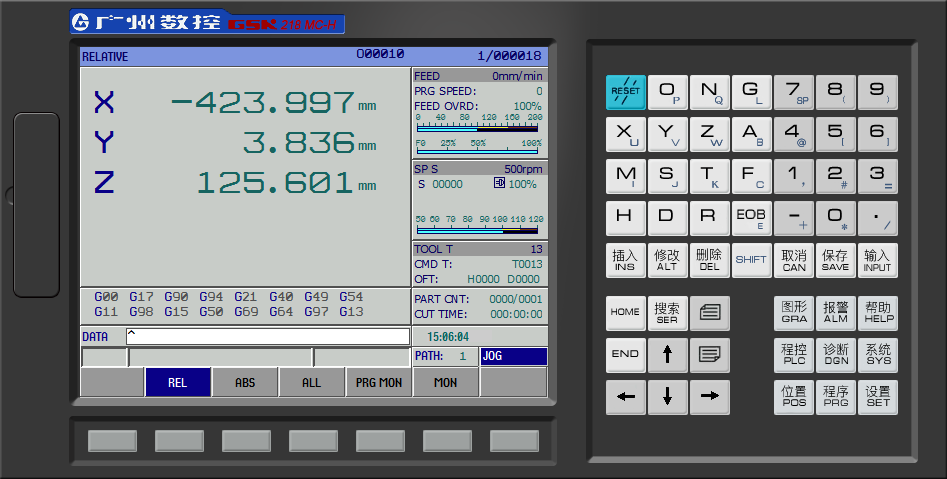
Task: Select the ALL coordinates tab
Action: [x=311, y=382]
